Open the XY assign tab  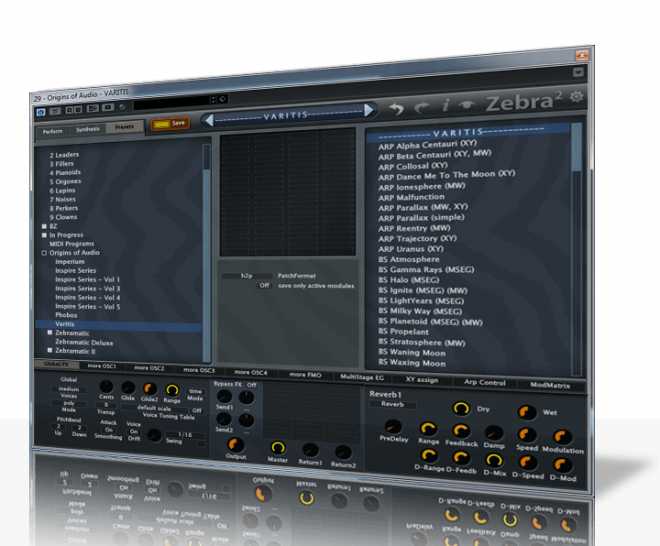[421, 380]
